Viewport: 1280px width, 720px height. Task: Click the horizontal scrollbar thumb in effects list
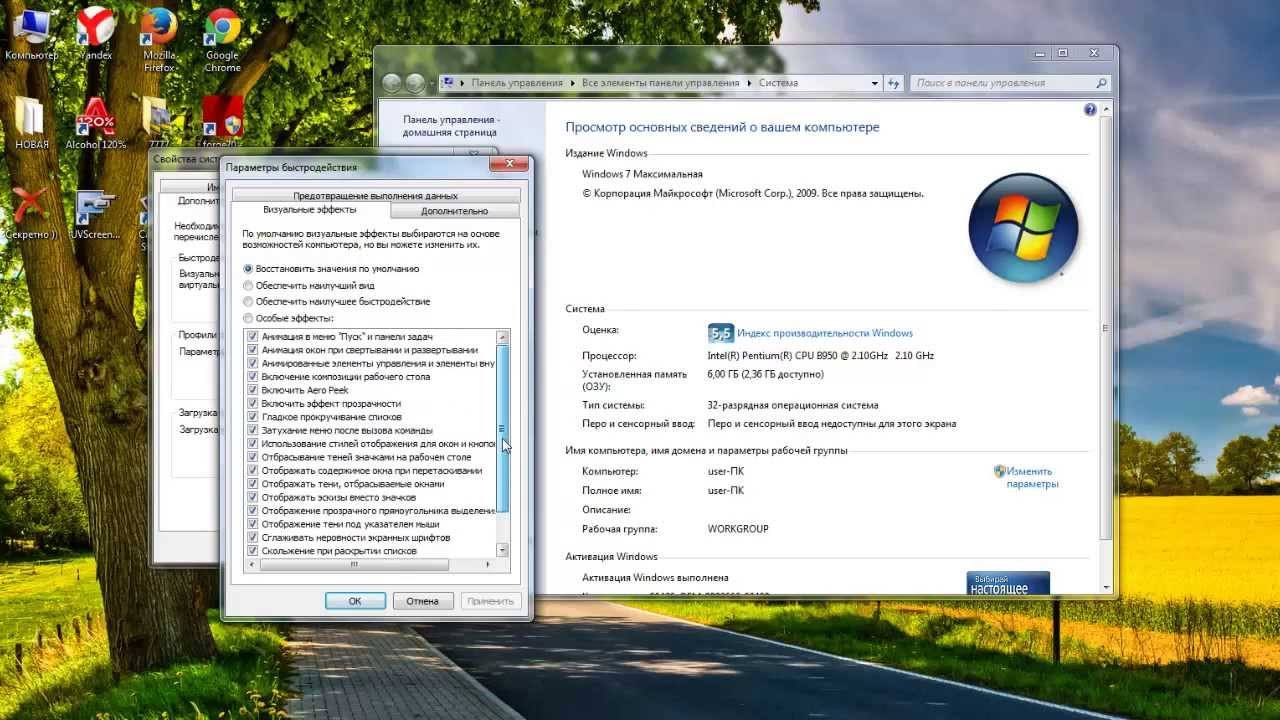[x=353, y=564]
